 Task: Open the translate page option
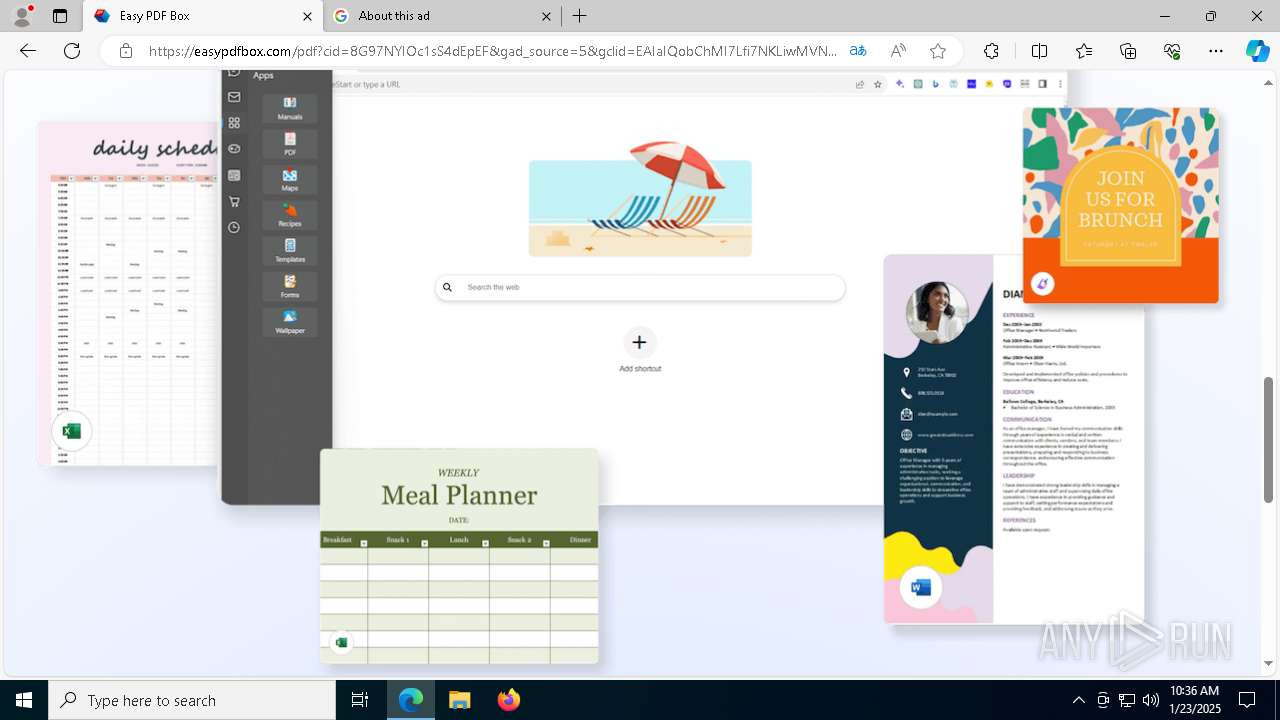[858, 51]
